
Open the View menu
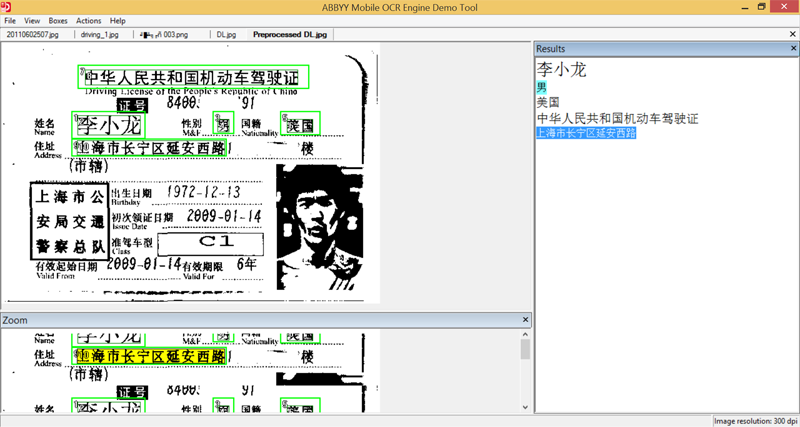click(32, 20)
